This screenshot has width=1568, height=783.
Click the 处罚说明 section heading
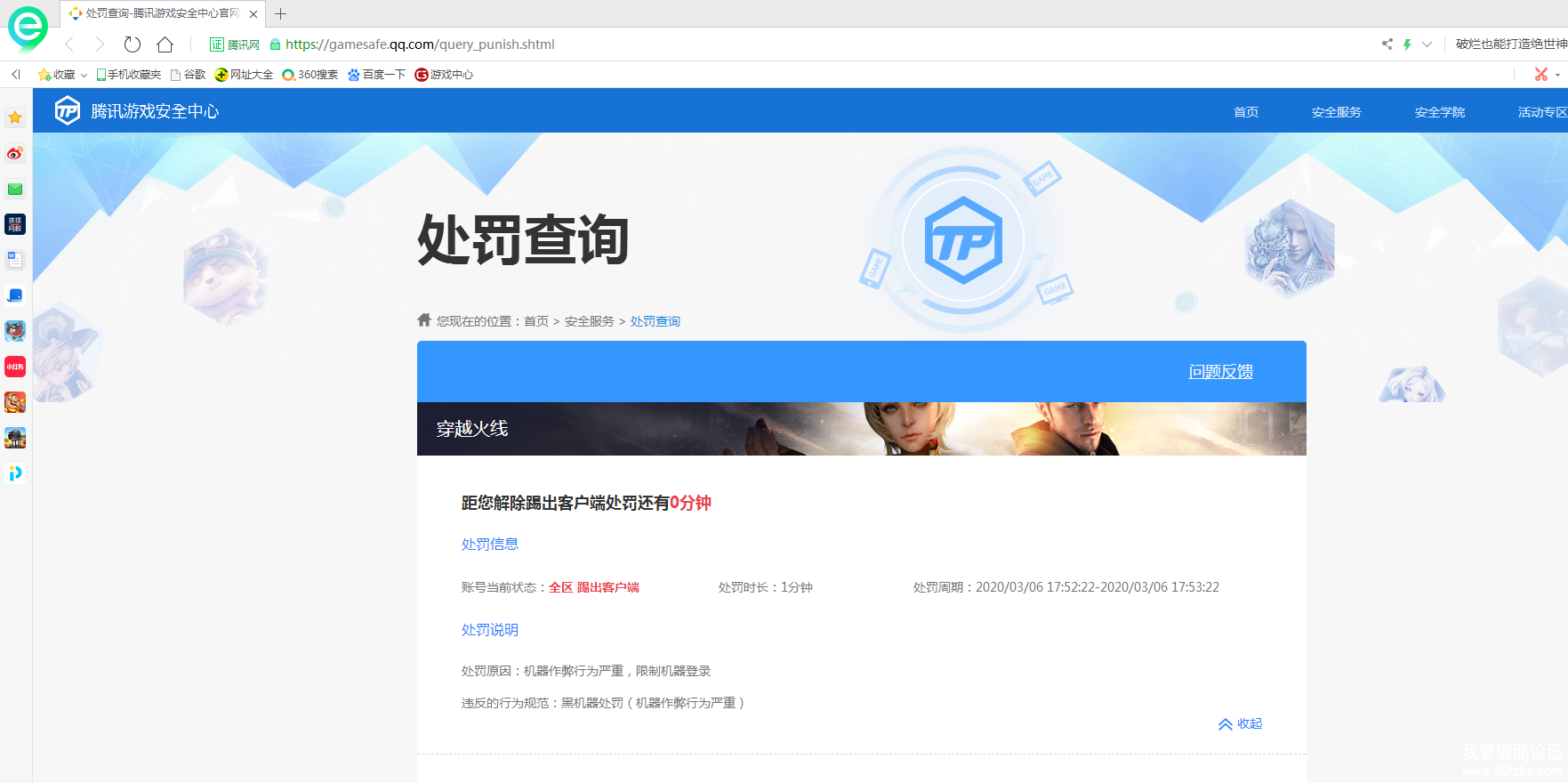click(490, 630)
